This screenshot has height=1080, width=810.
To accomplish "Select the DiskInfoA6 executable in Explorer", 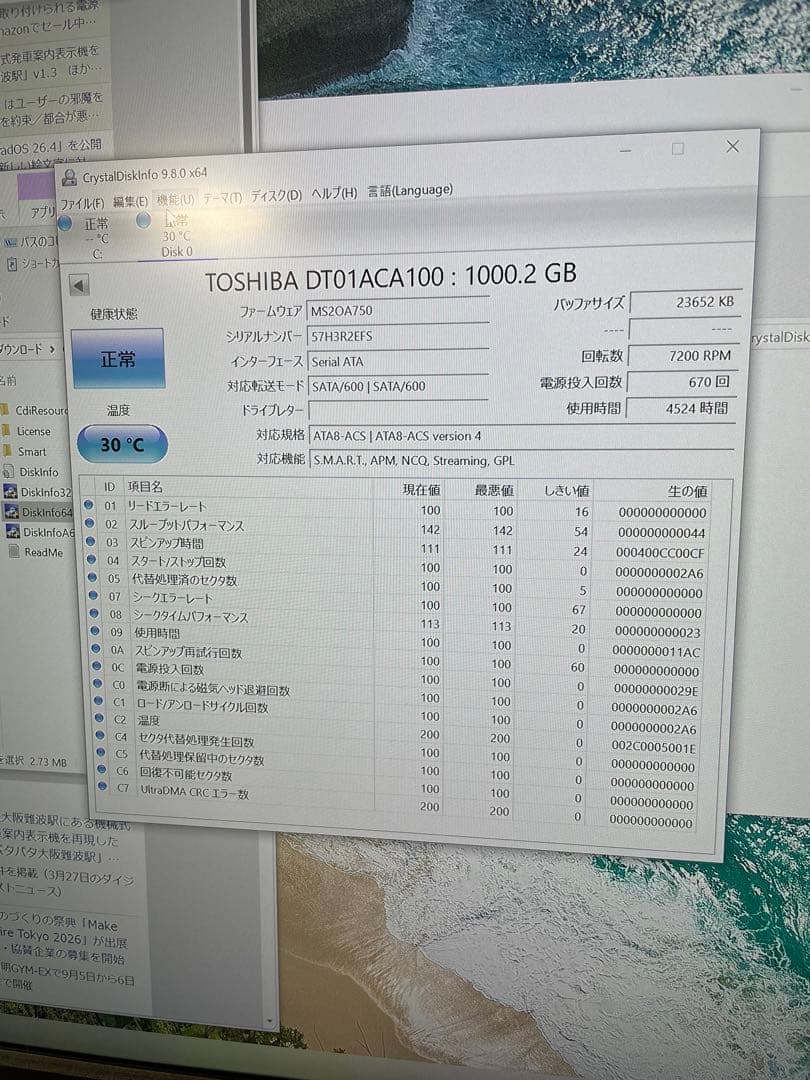I will coord(41,532).
